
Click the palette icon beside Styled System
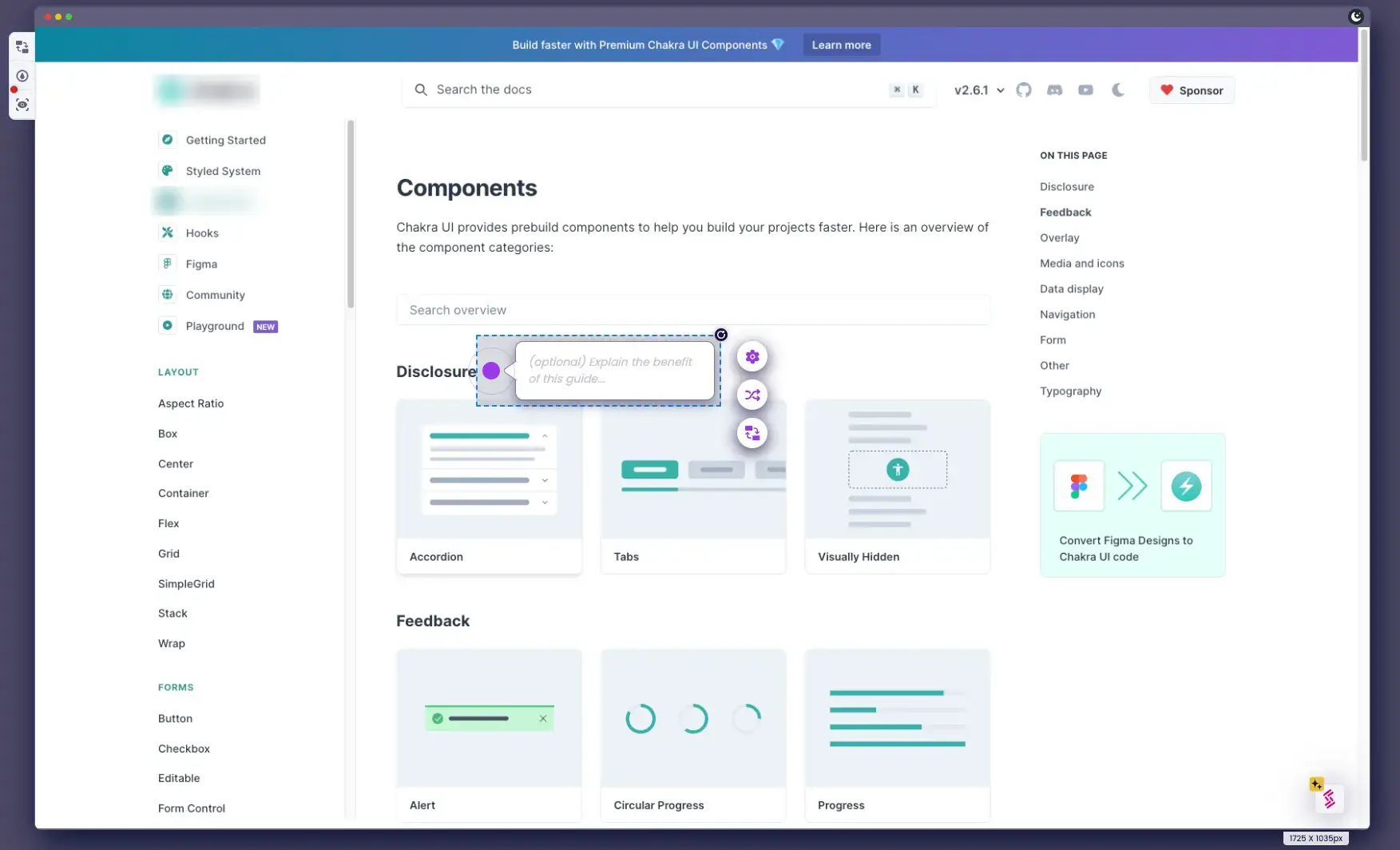click(x=167, y=171)
